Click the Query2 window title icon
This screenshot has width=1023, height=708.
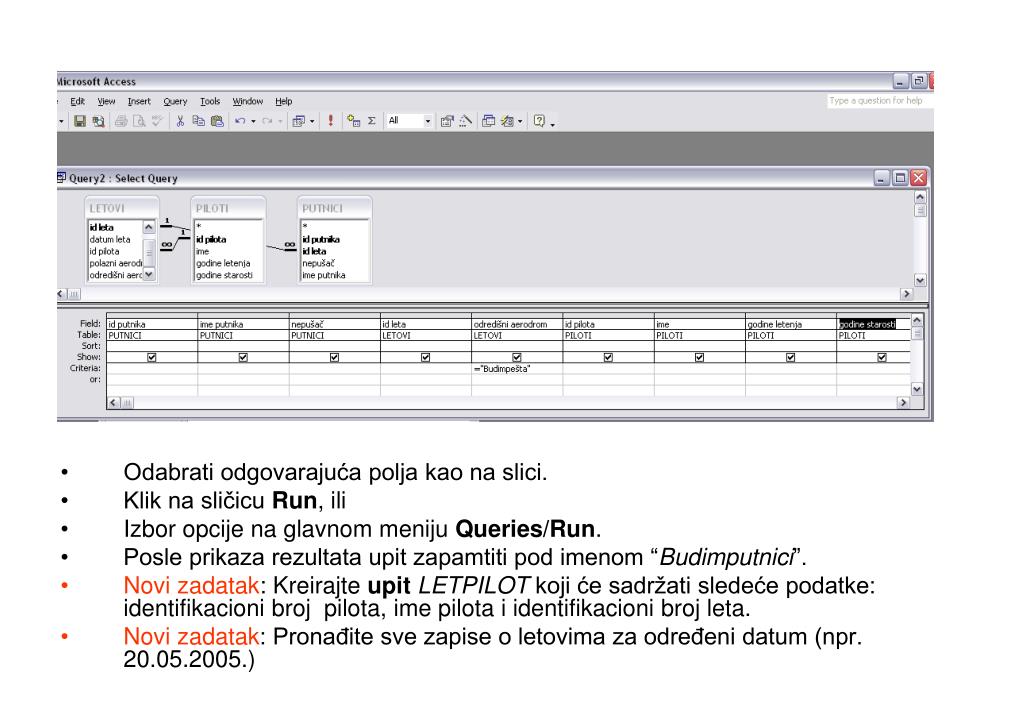[x=61, y=177]
